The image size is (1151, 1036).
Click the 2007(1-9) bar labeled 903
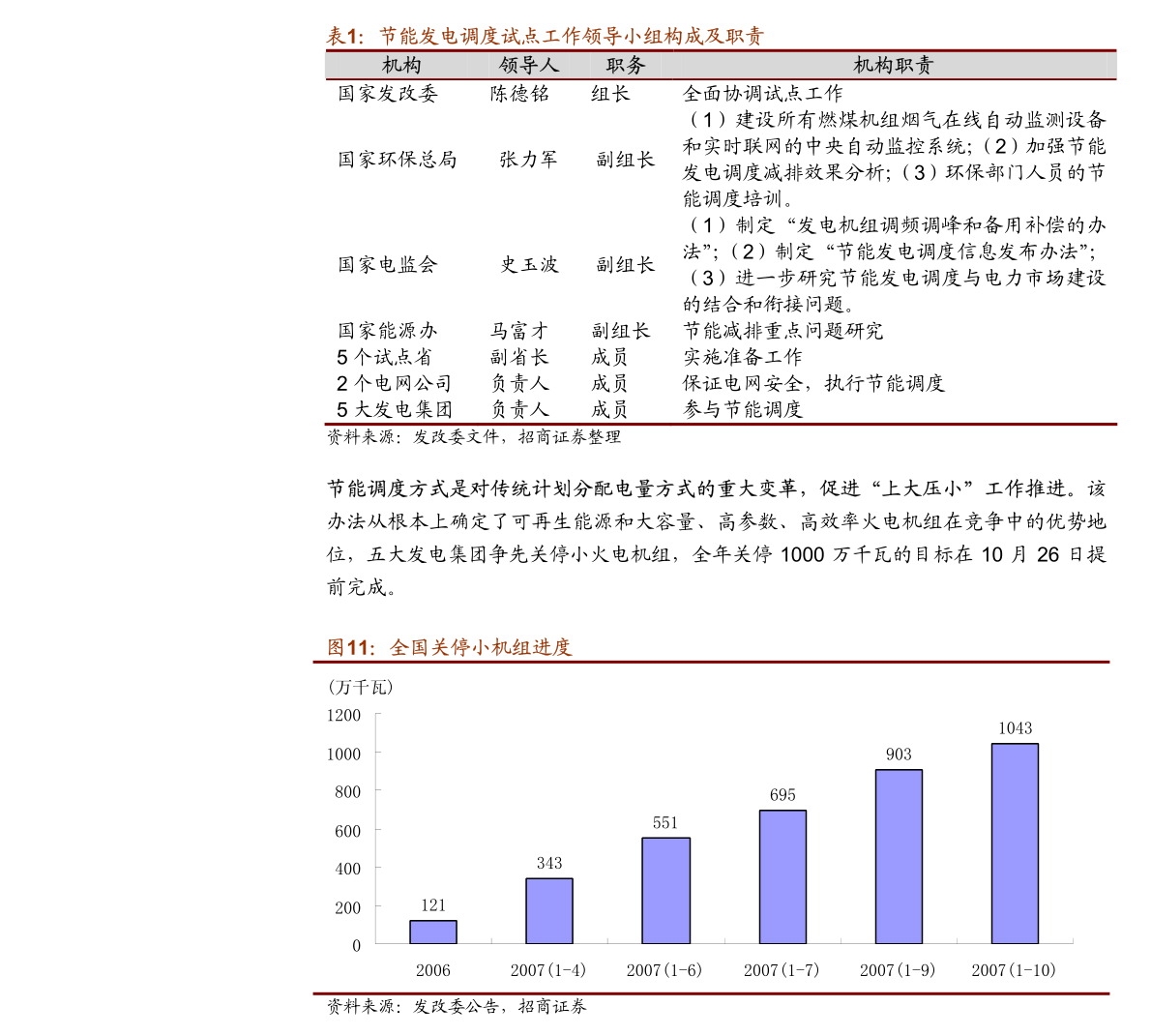point(899,857)
